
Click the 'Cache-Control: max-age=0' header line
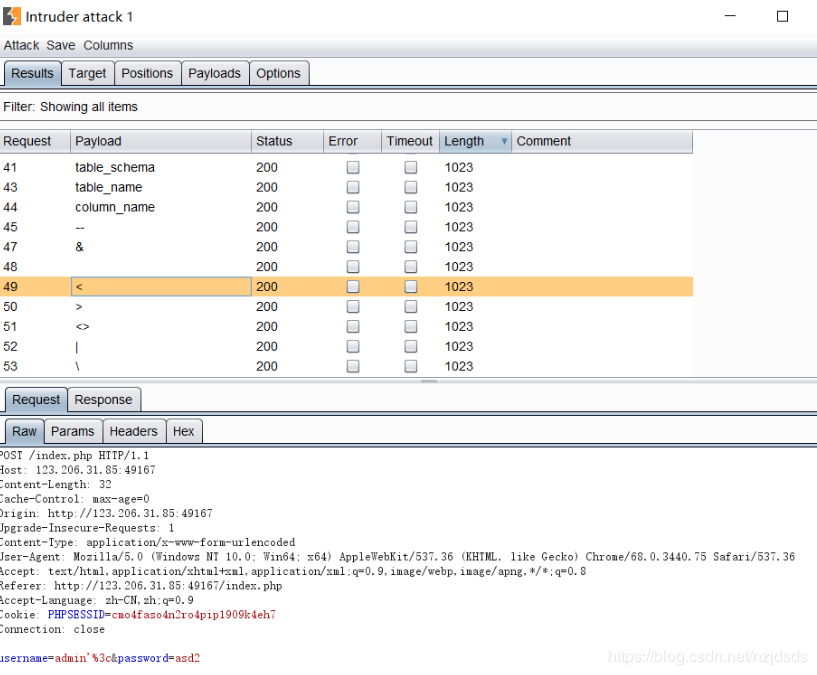point(75,499)
